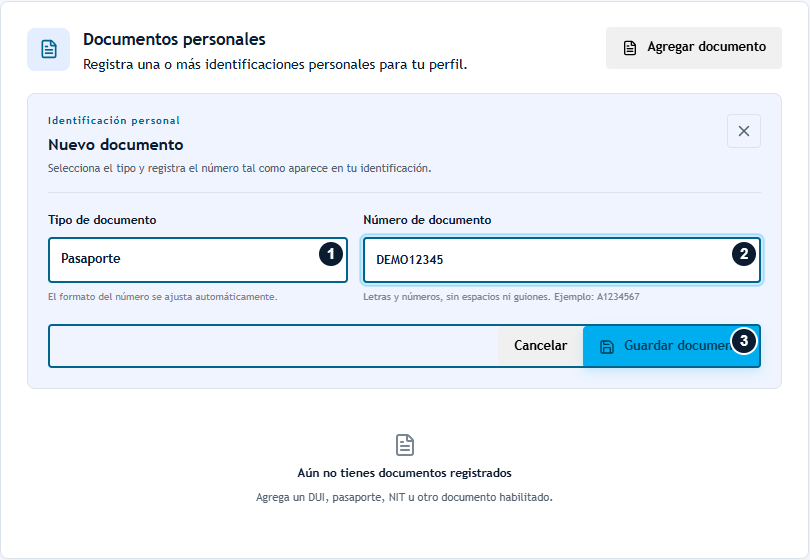The width and height of the screenshot is (810, 560).
Task: Click 'El formato del número se ajusta' hint
Action: click(163, 297)
